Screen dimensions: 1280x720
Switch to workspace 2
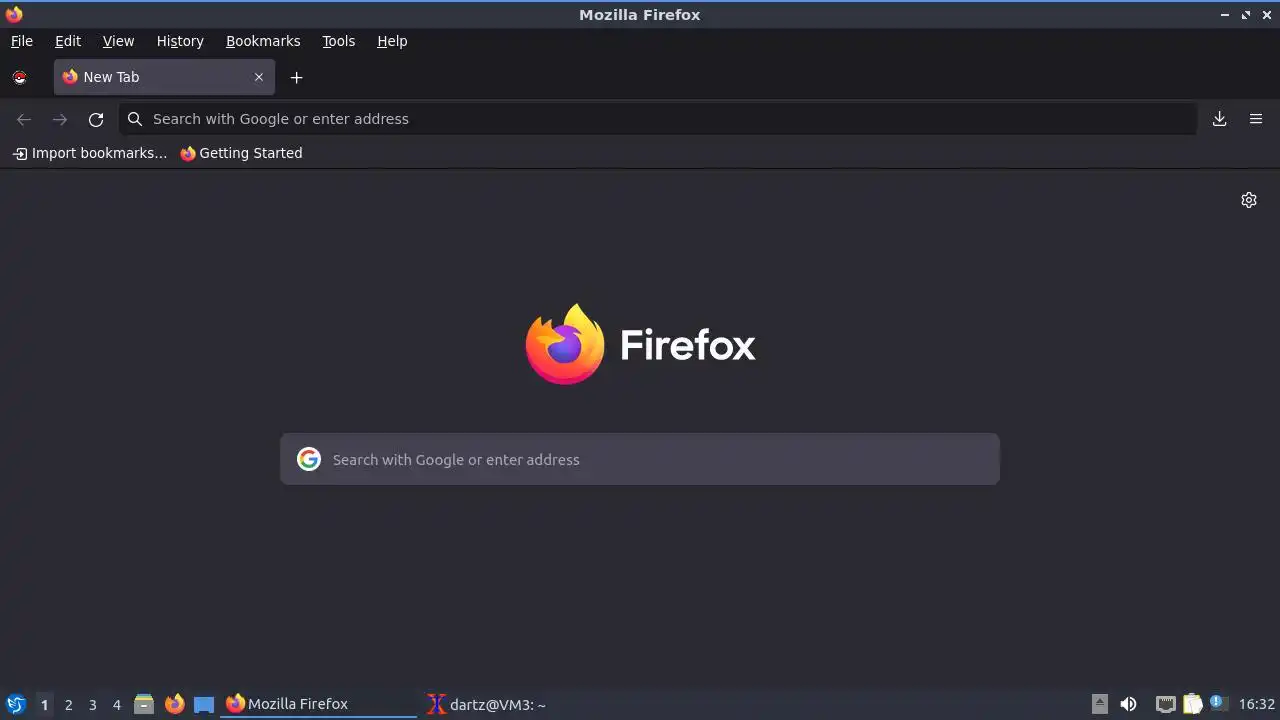(68, 704)
